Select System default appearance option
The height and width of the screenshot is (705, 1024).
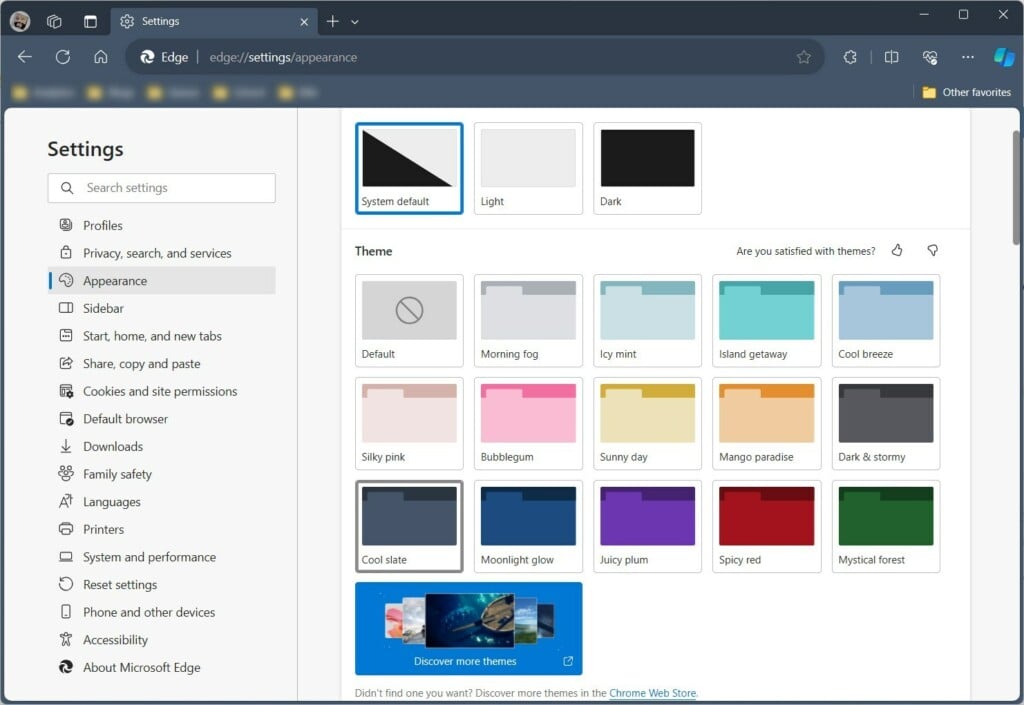(409, 168)
